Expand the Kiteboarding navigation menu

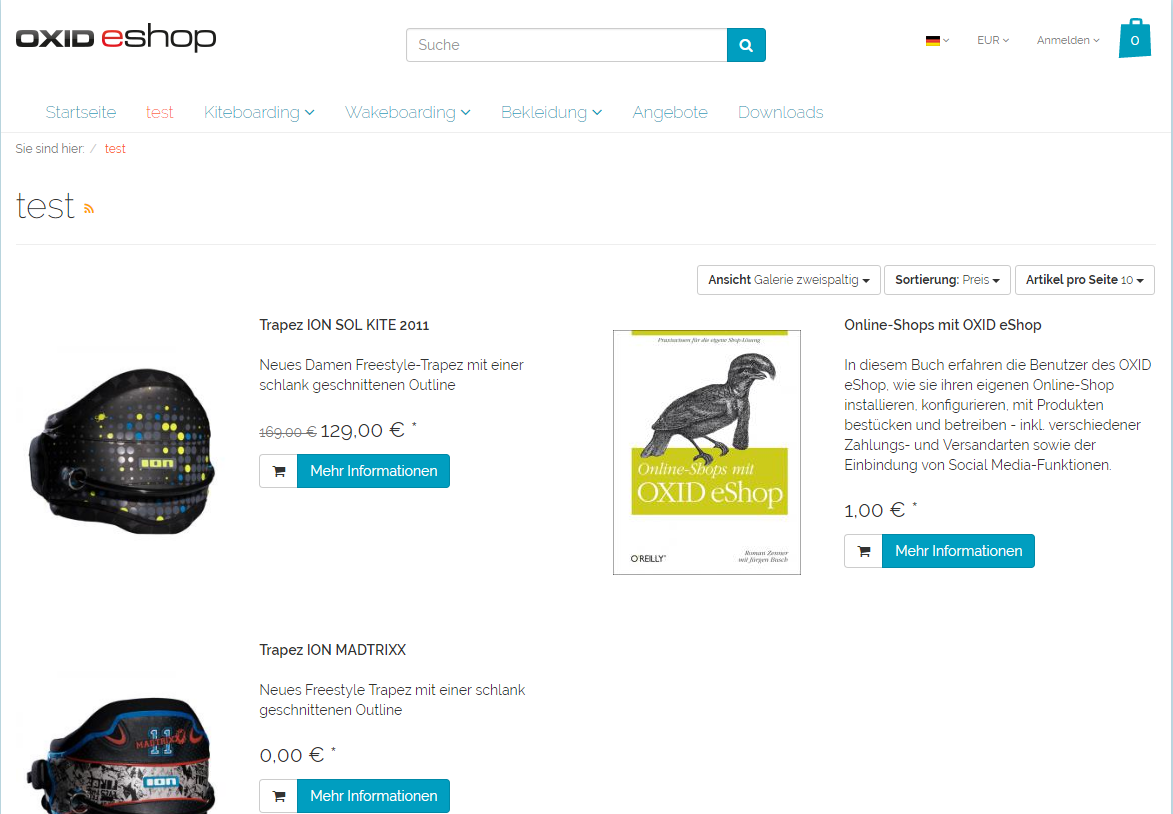click(x=259, y=112)
